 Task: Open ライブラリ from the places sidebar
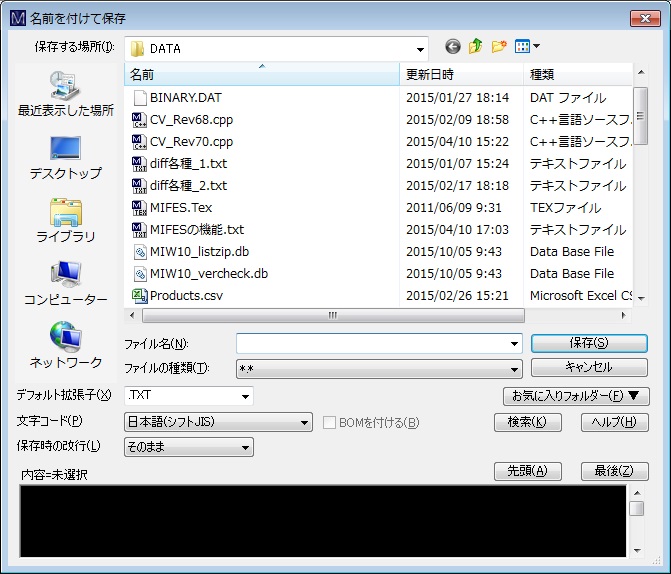(x=66, y=222)
